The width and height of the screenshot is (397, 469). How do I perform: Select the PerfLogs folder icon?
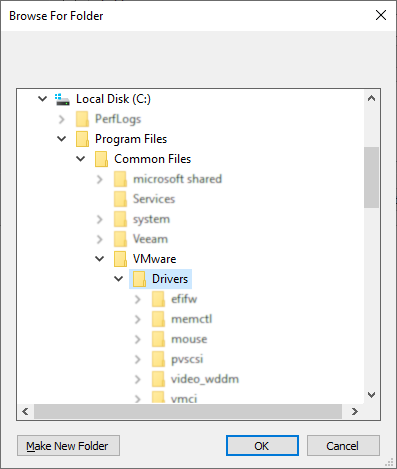(82, 119)
